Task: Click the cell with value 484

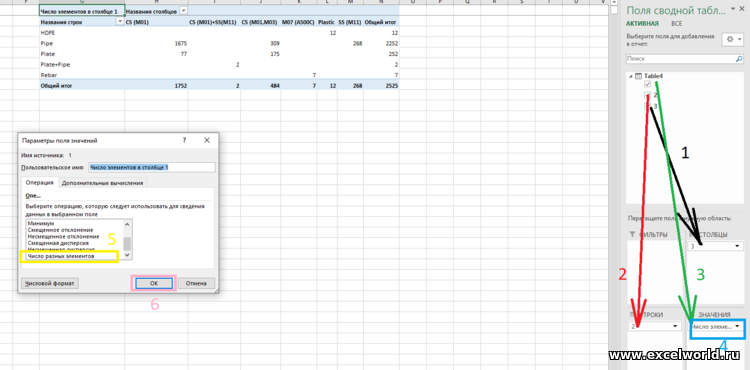Action: pos(275,86)
